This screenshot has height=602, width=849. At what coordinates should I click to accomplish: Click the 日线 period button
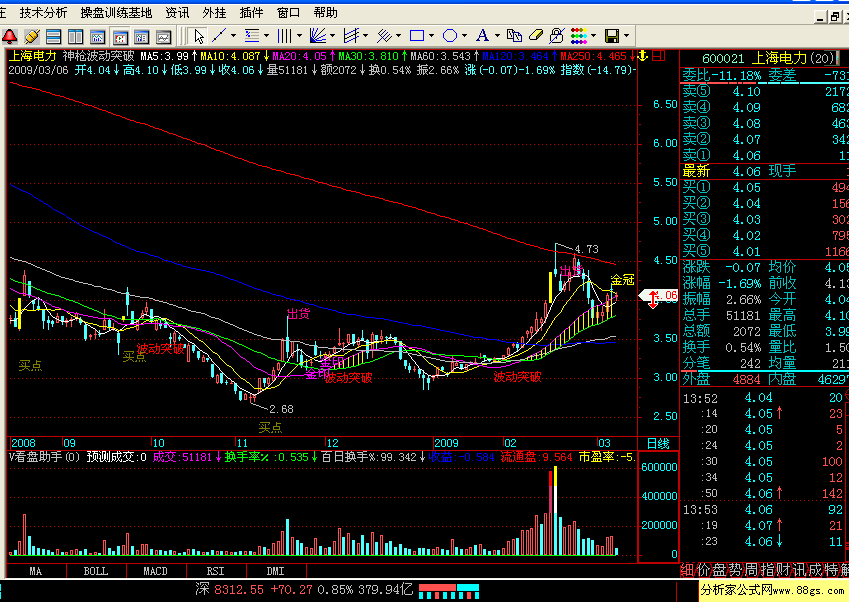coord(658,443)
